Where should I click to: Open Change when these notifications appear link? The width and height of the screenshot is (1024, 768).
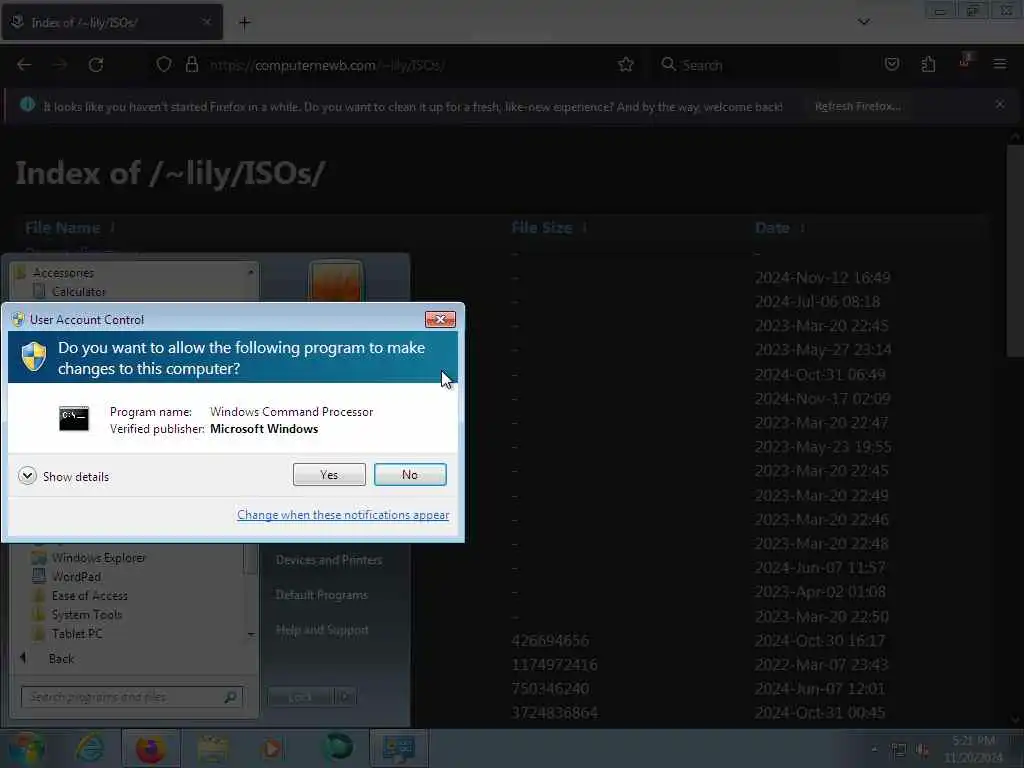tap(343, 515)
